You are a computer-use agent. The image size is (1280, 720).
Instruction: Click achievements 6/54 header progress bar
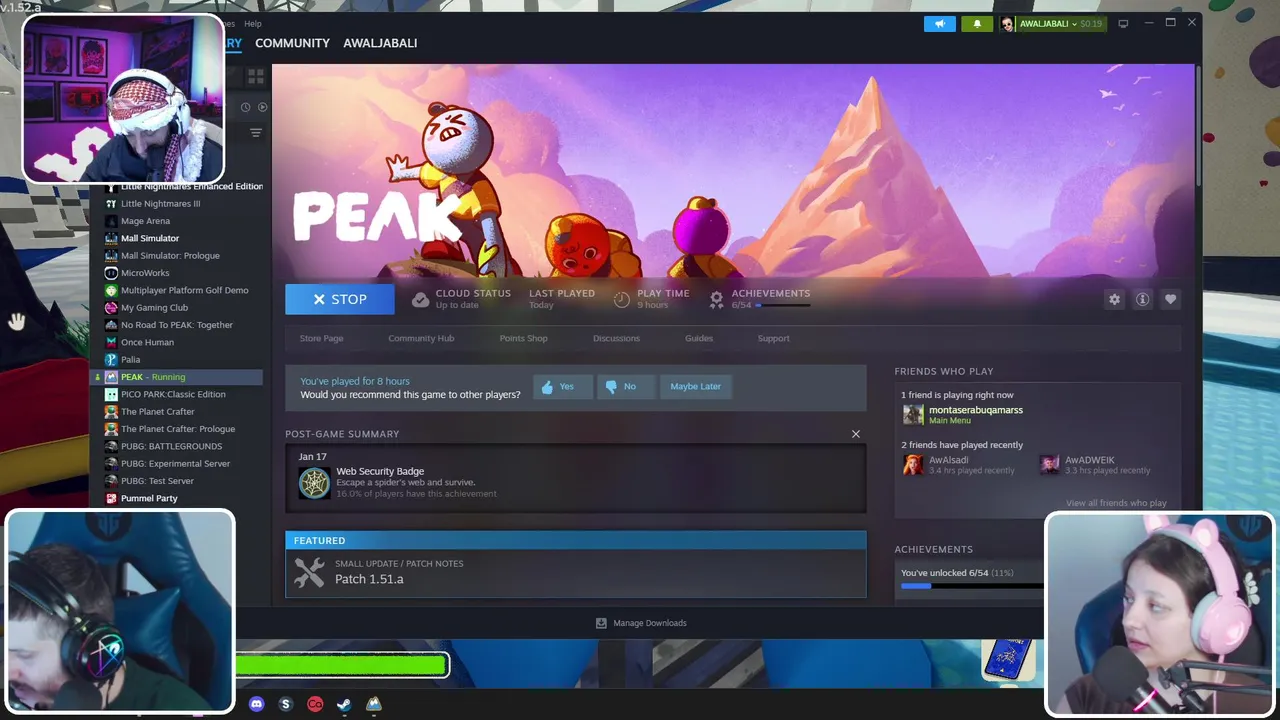click(783, 305)
